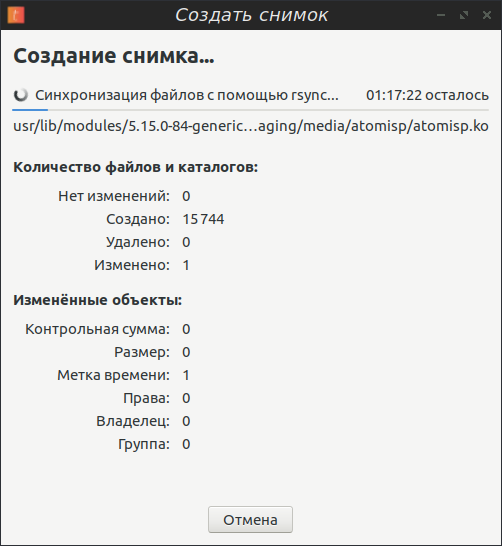Minimize the Создать снимок window
Image resolution: width=502 pixels, height=546 pixels.
pos(441,15)
